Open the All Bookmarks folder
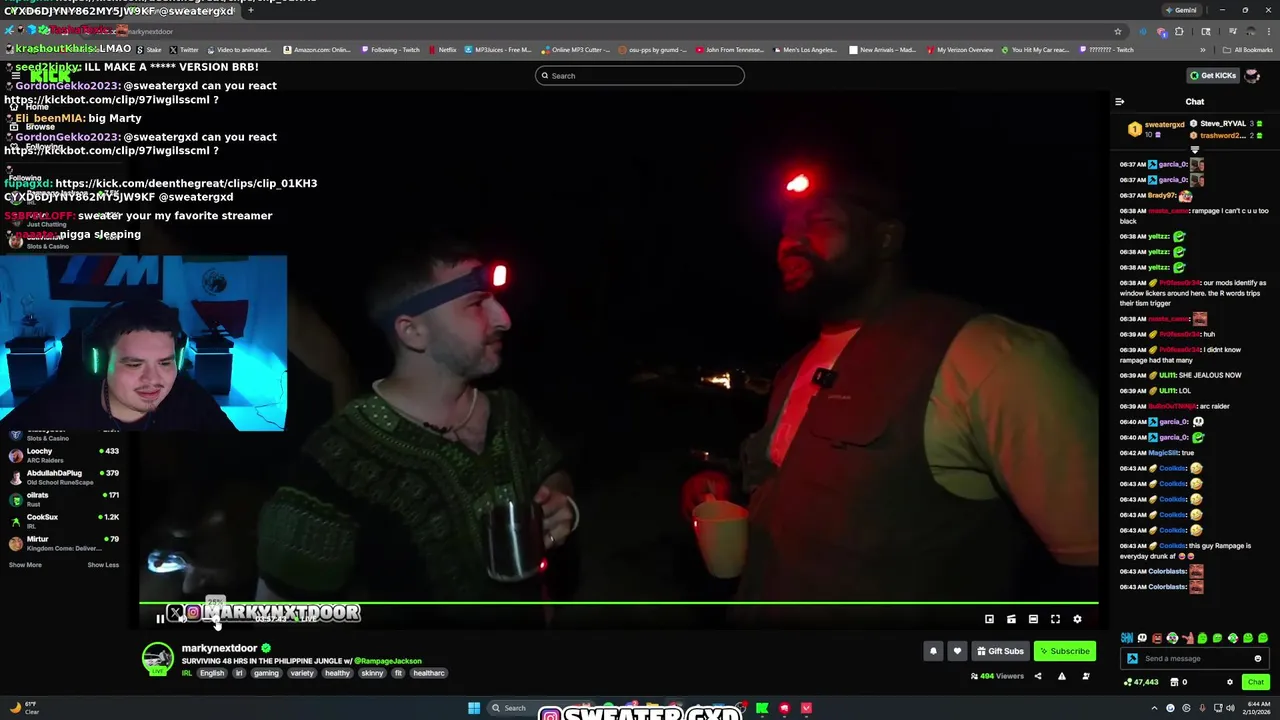This screenshot has height=720, width=1280. (1248, 49)
